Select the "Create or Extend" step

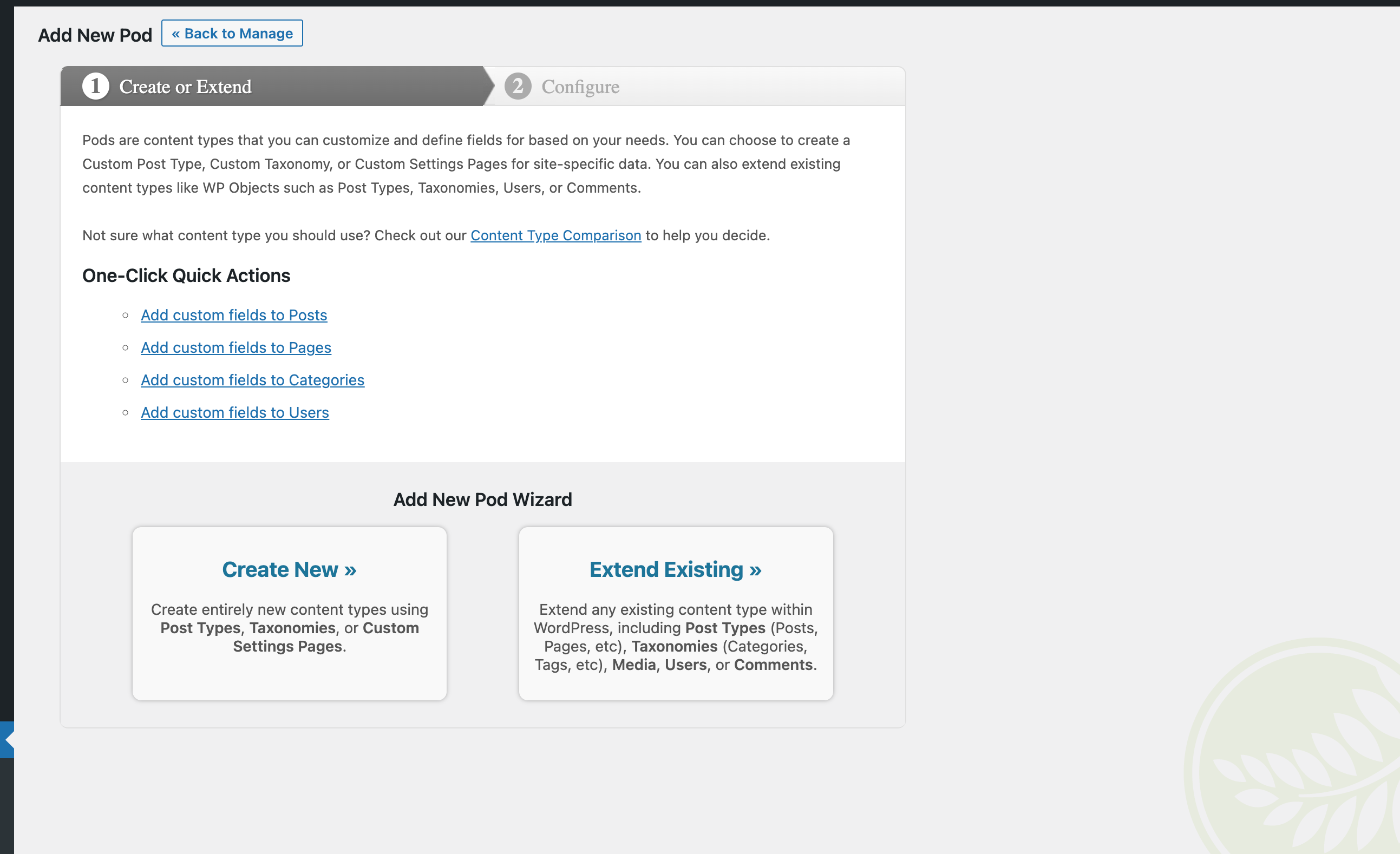click(186, 86)
